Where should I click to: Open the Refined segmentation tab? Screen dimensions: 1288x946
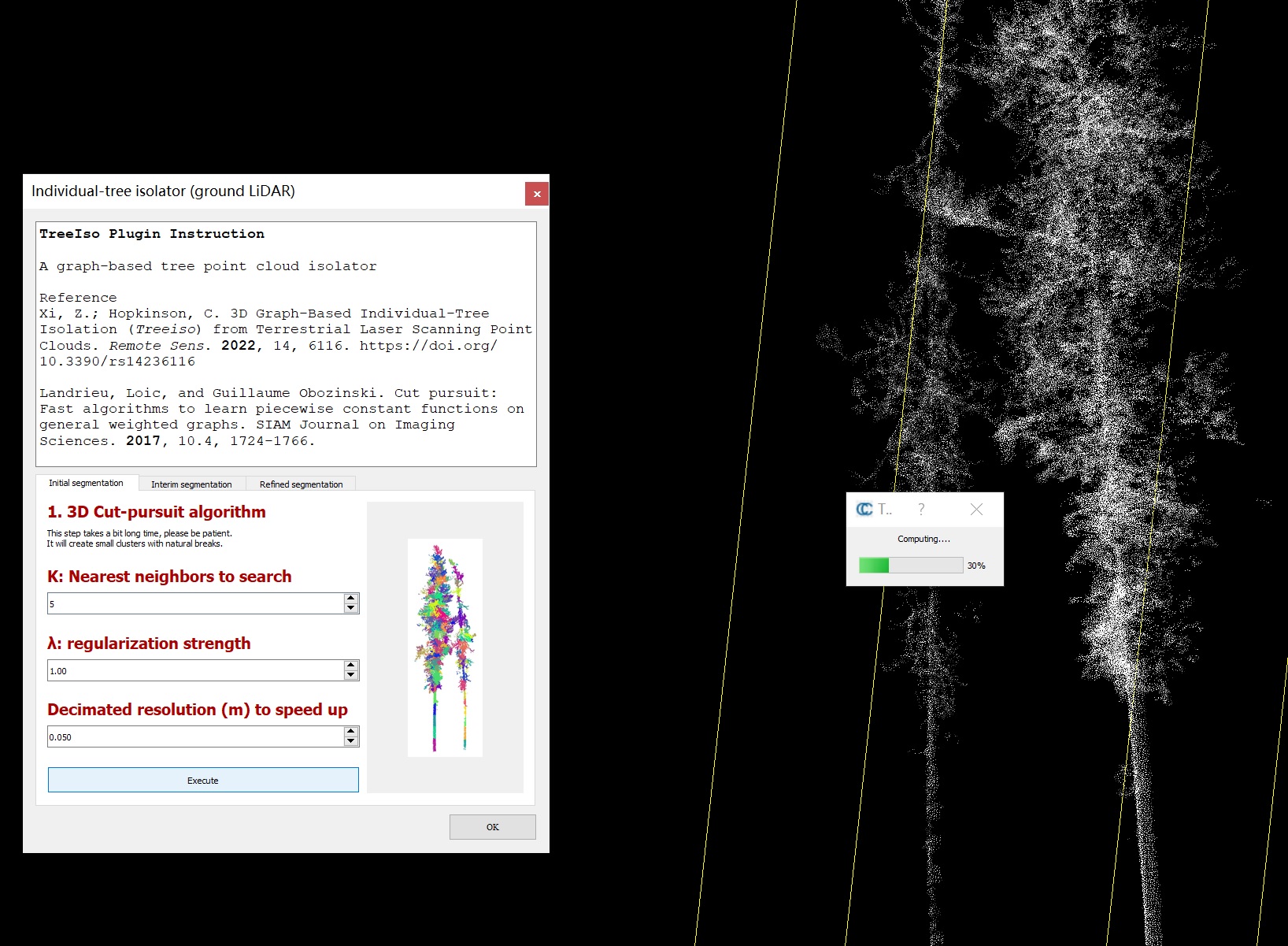tap(301, 484)
